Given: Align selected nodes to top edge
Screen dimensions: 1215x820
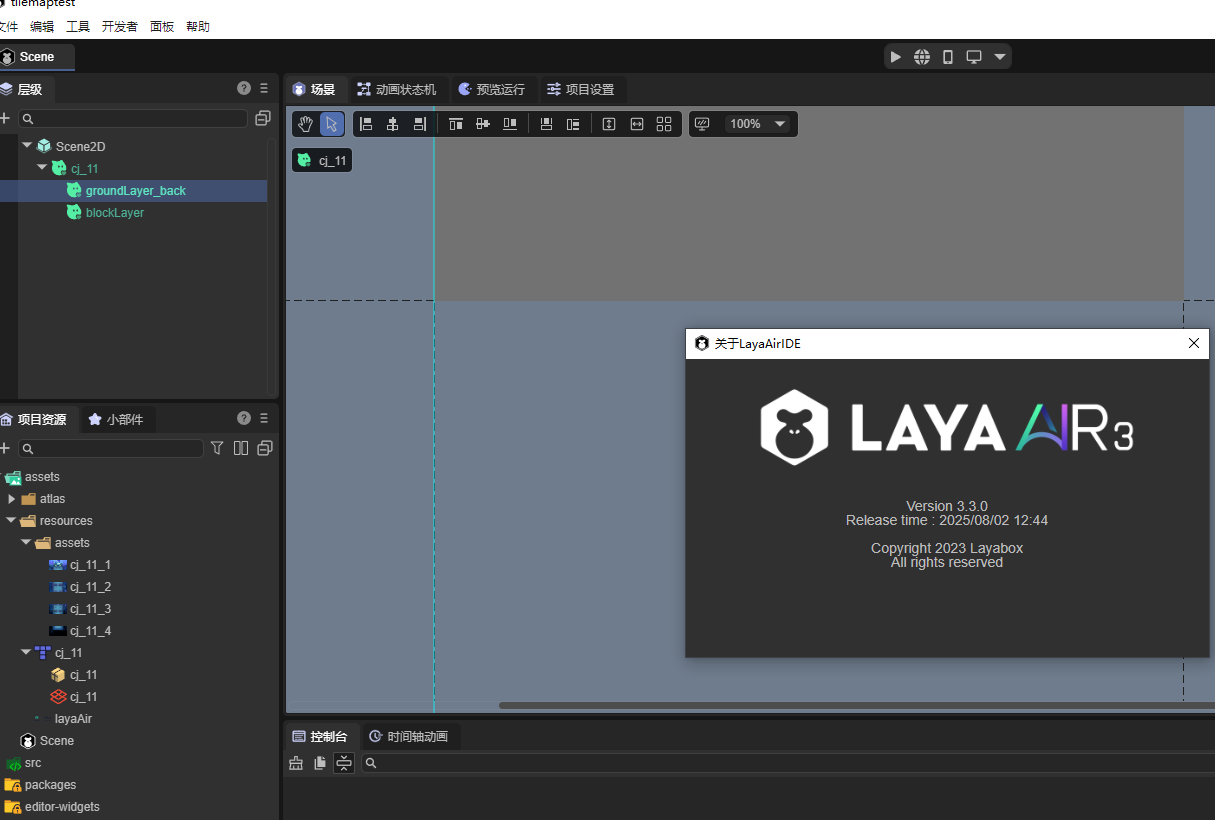Looking at the screenshot, I should pos(456,124).
